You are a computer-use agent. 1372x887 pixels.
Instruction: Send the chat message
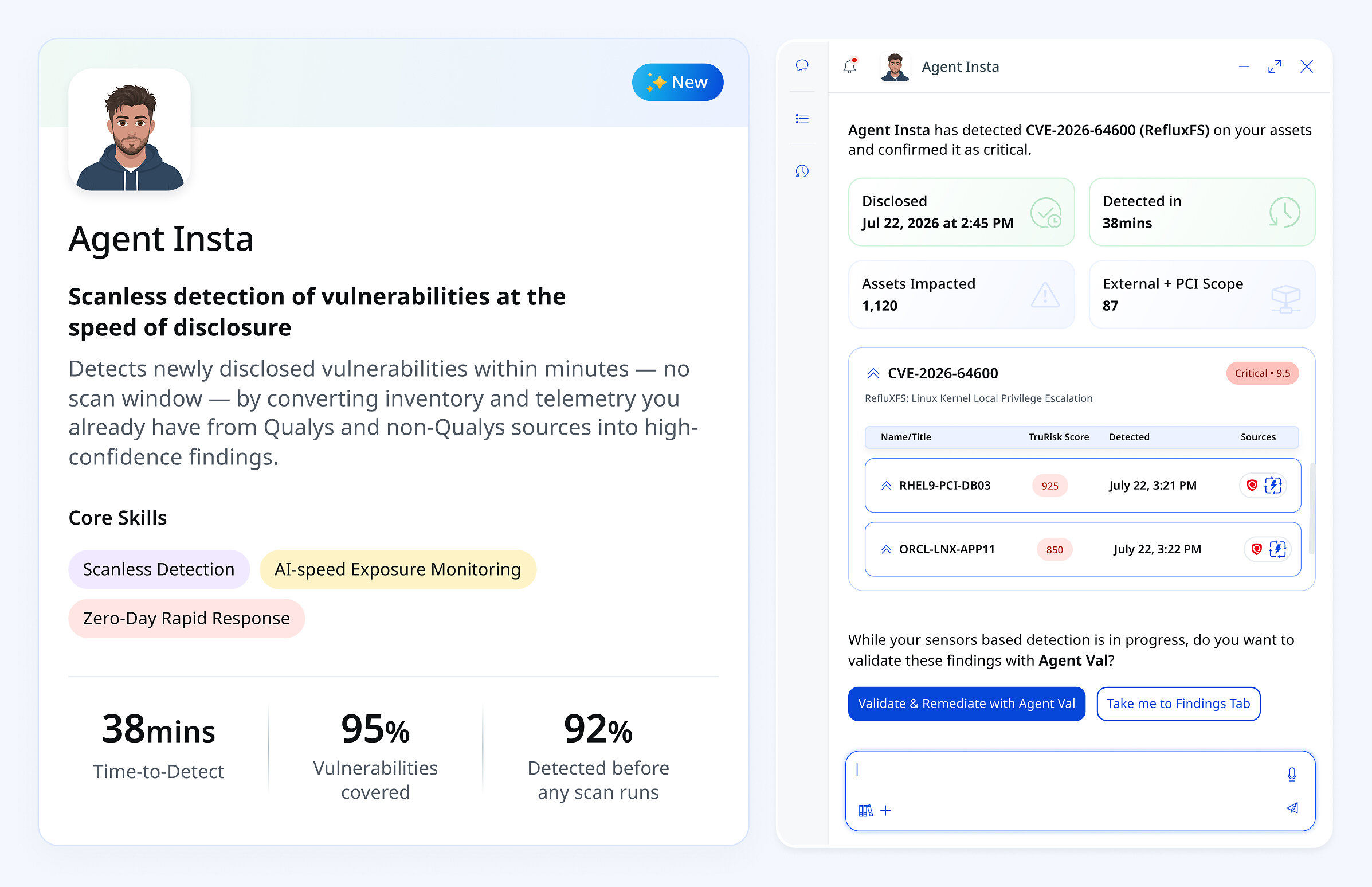click(x=1292, y=808)
